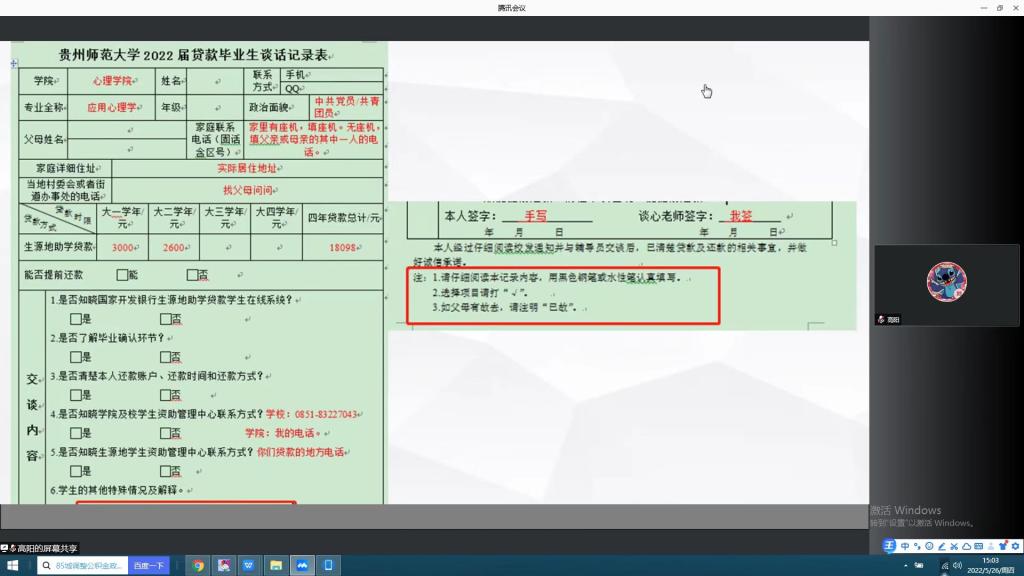1024x576 pixels.
Task: Click the 找父母问问 cell
Action: point(248,190)
